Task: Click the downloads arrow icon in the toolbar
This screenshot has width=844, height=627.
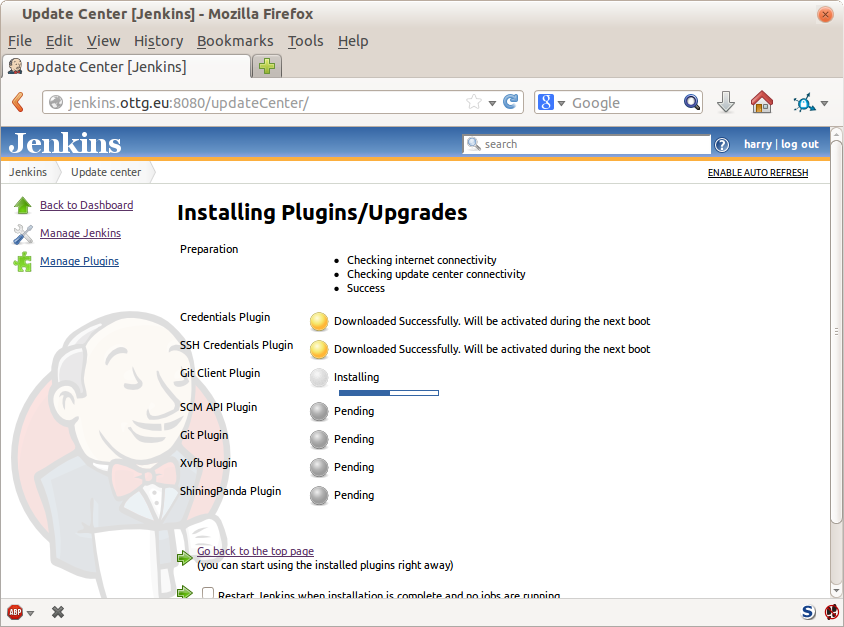Action: [726, 101]
